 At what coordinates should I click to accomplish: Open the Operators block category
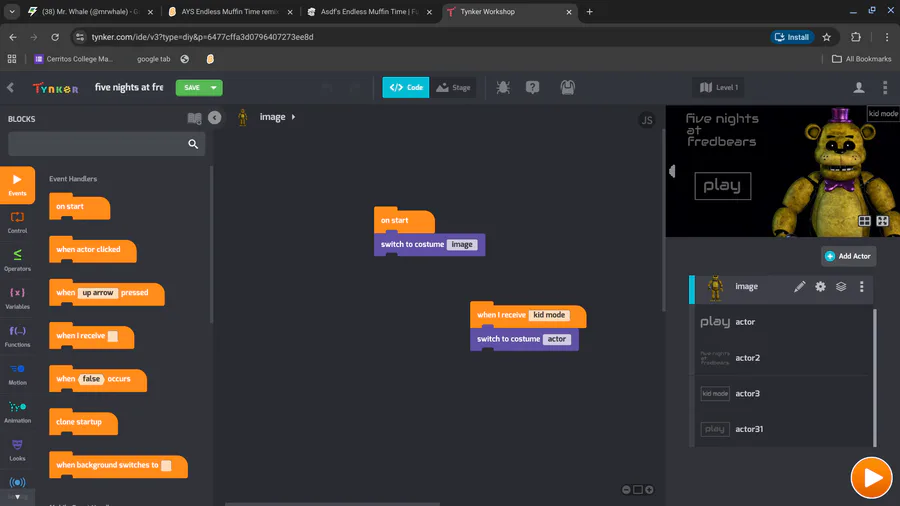point(17,260)
